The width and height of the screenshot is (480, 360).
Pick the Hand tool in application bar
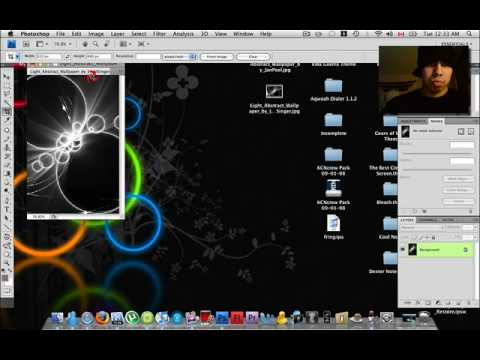point(85,44)
